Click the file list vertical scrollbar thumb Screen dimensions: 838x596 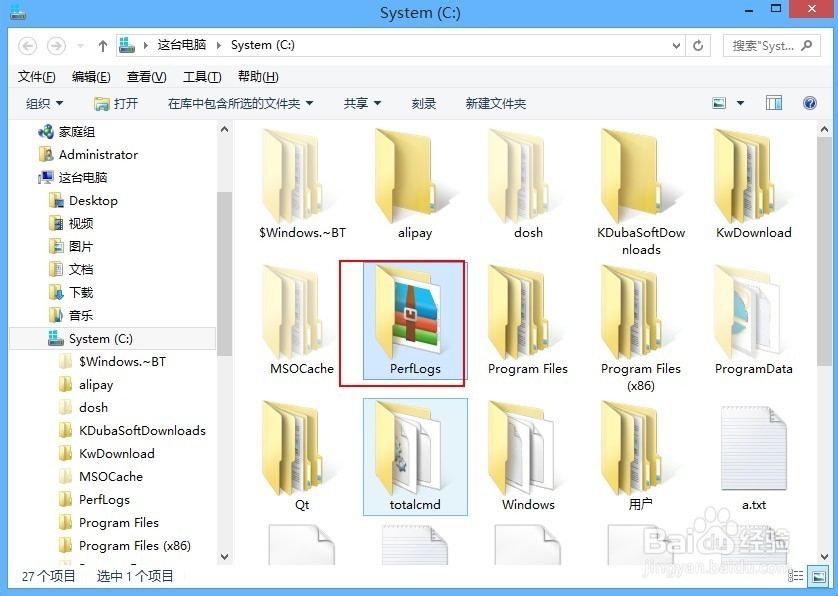click(x=824, y=251)
